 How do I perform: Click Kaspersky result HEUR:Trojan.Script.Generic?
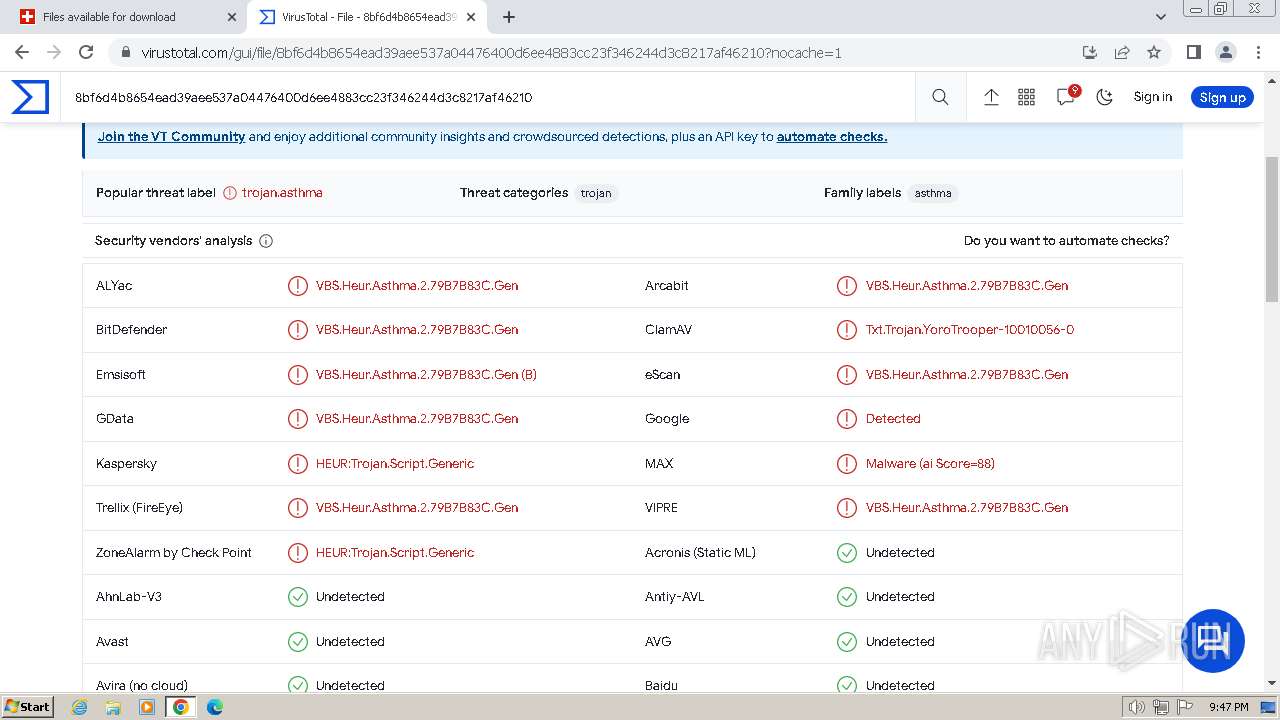pos(395,464)
